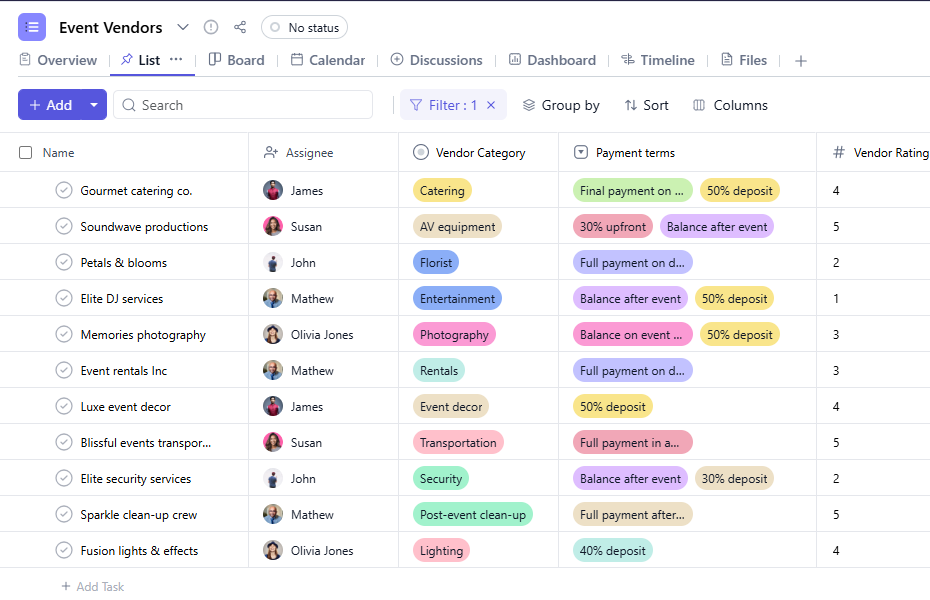This screenshot has width=930, height=600.
Task: Click James avatar in Luxe event decor row
Action: tap(273, 407)
